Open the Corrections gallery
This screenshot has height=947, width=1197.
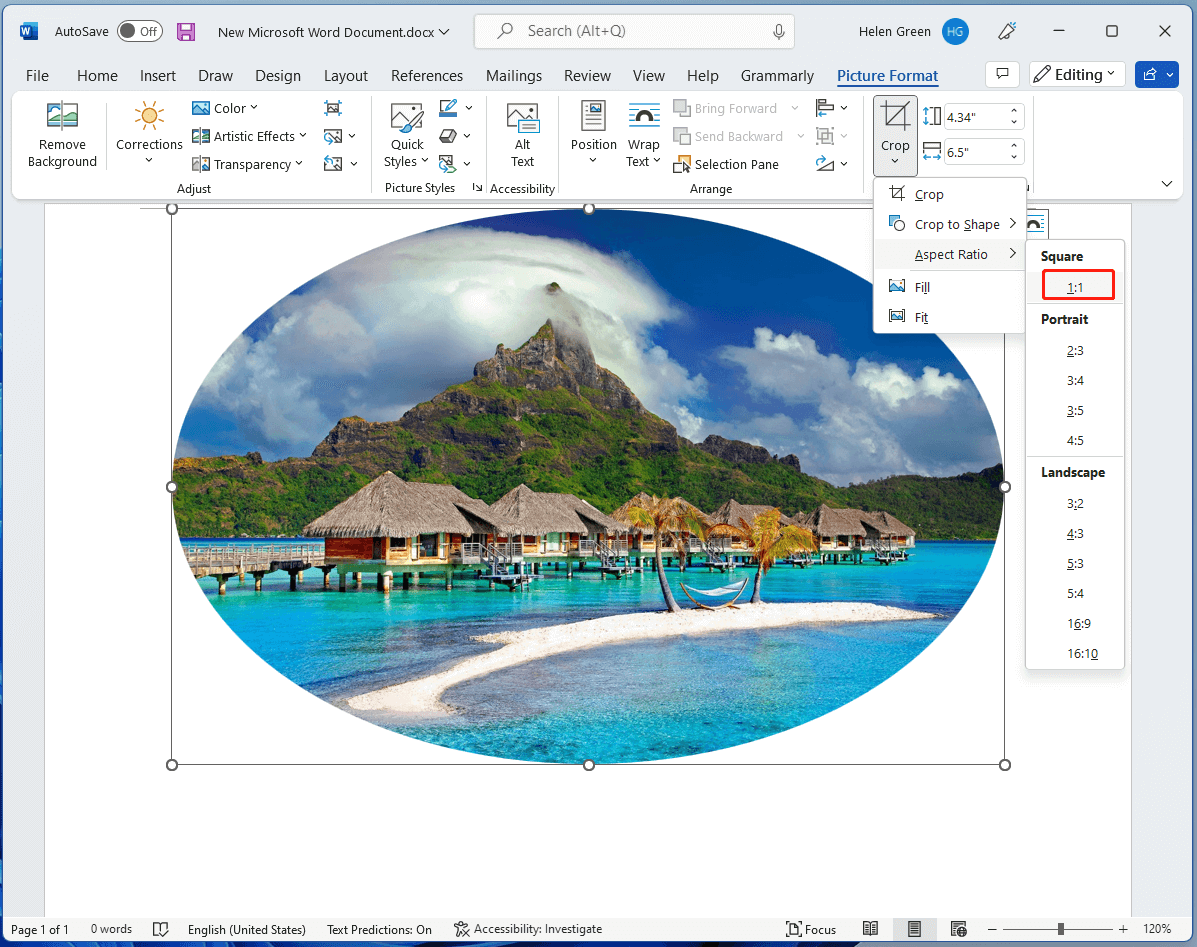[148, 135]
